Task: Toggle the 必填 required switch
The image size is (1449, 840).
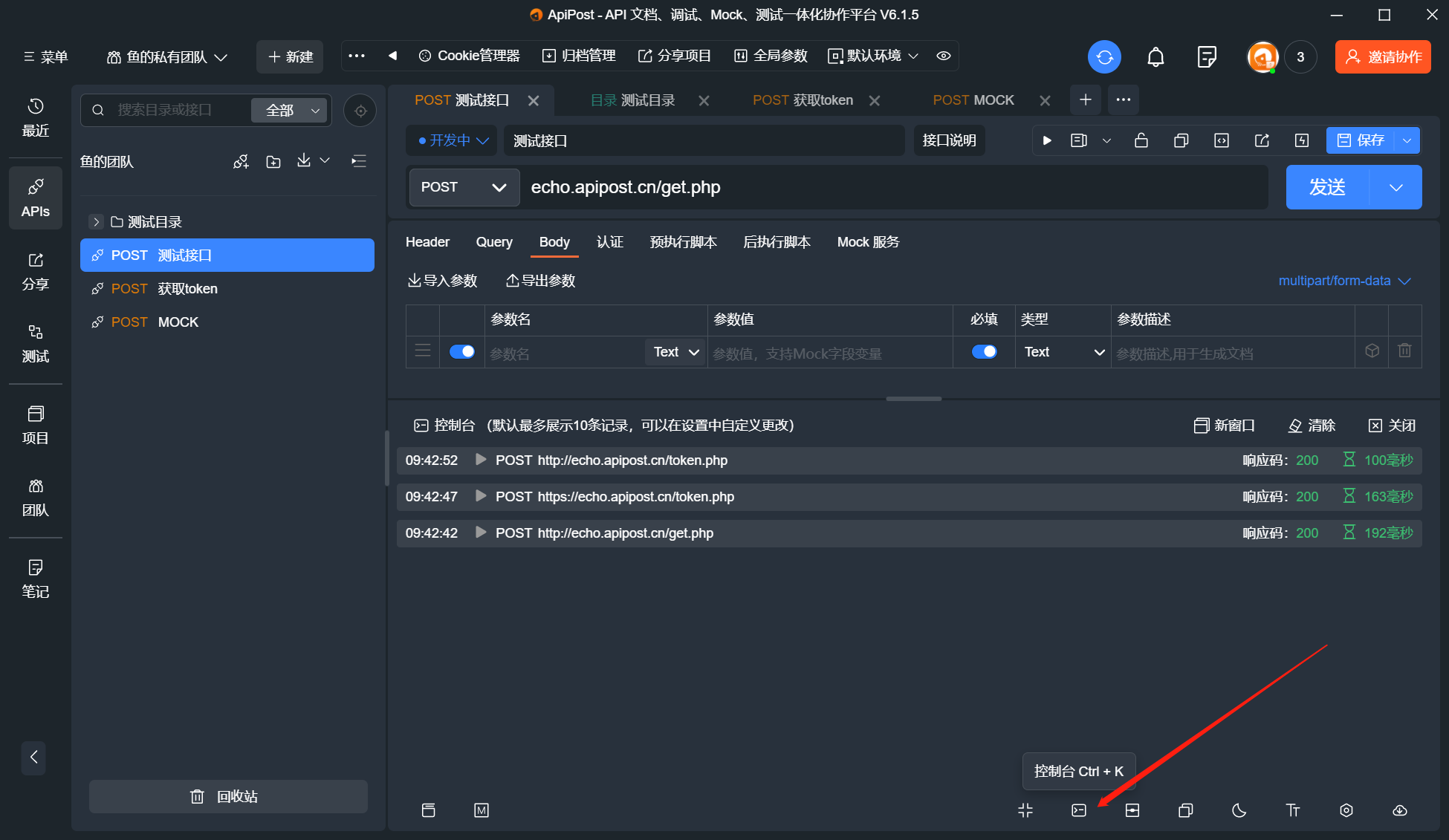Action: tap(985, 351)
